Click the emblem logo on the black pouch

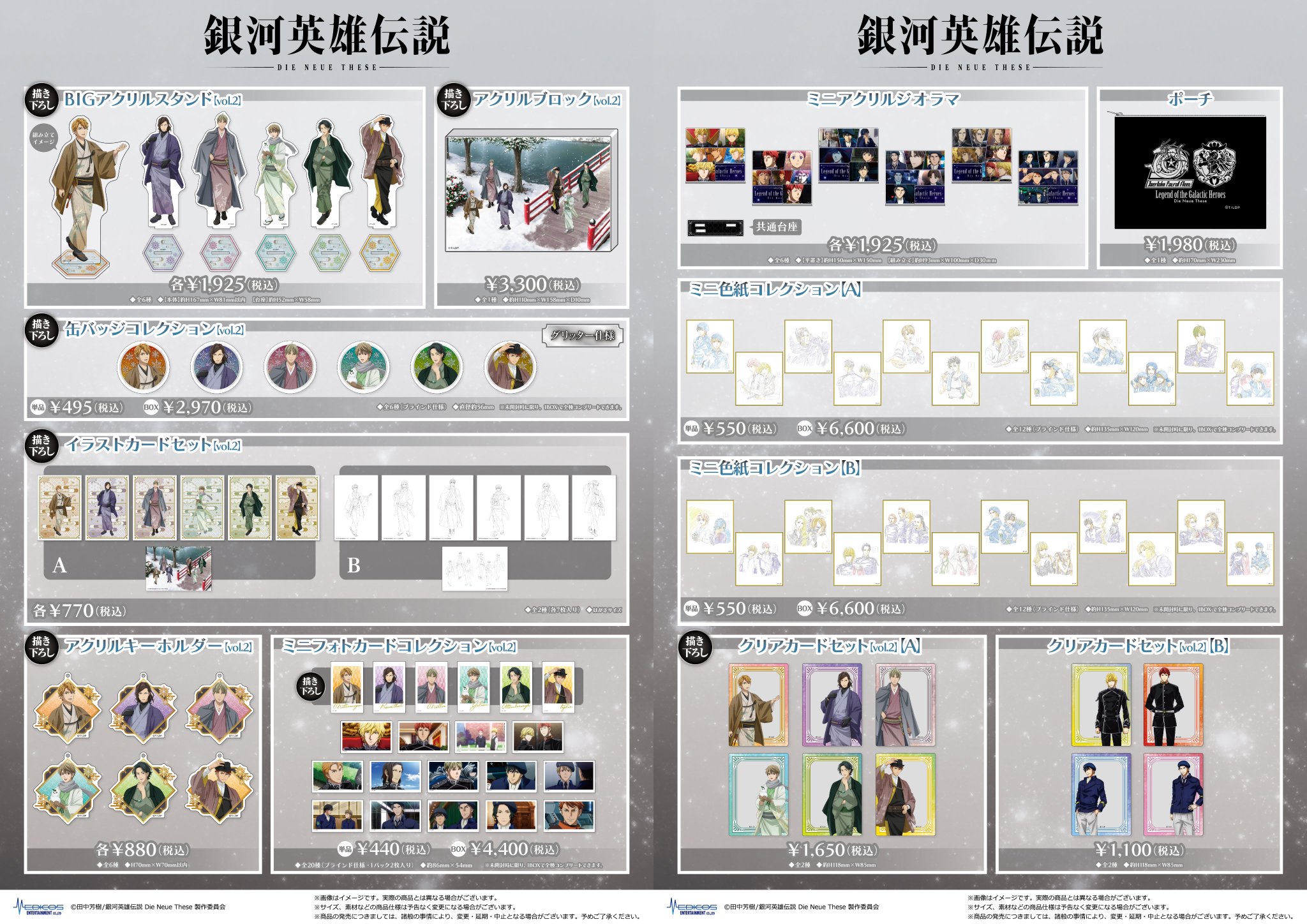[1190, 164]
